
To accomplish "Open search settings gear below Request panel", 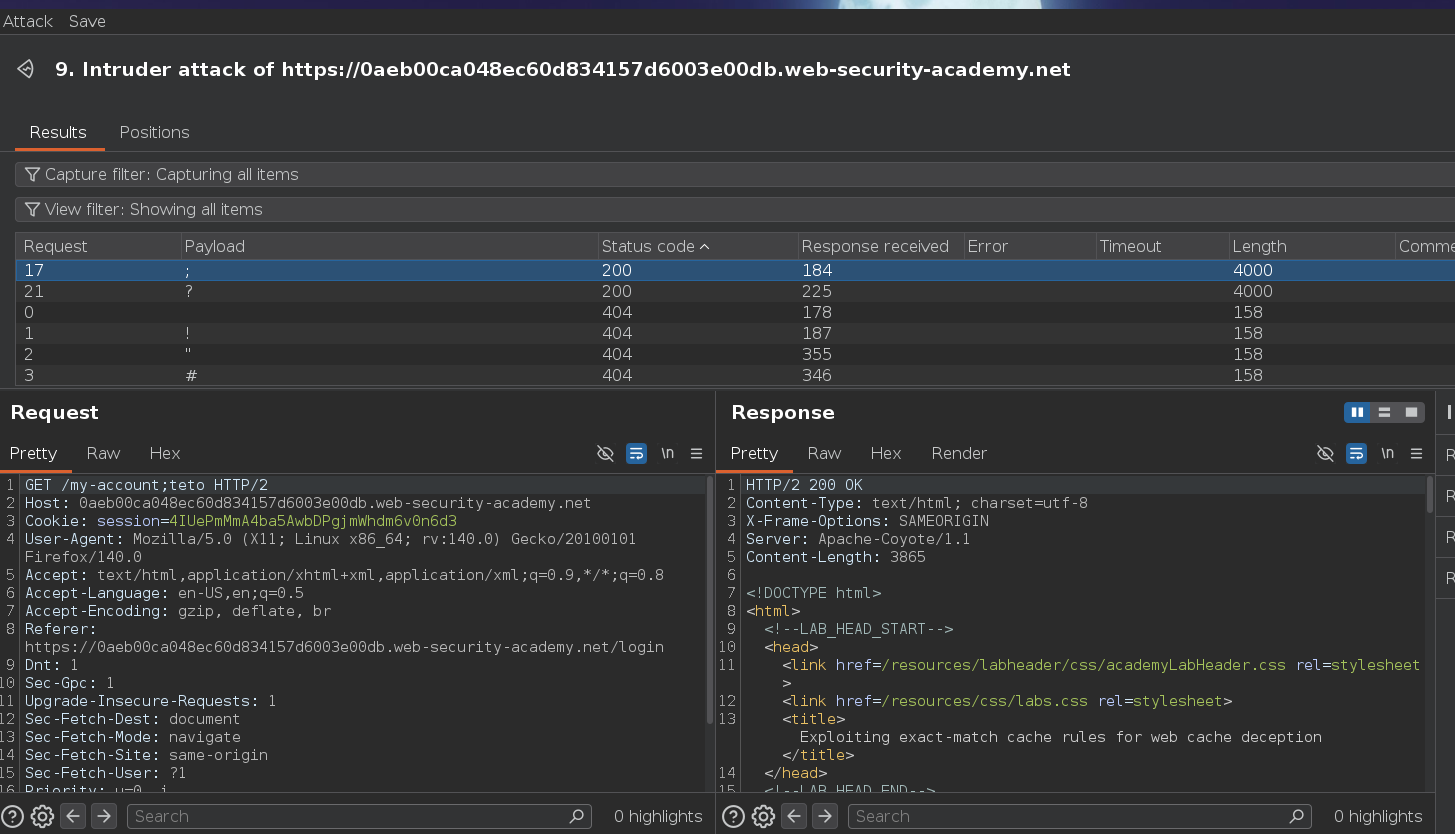I will [x=42, y=816].
